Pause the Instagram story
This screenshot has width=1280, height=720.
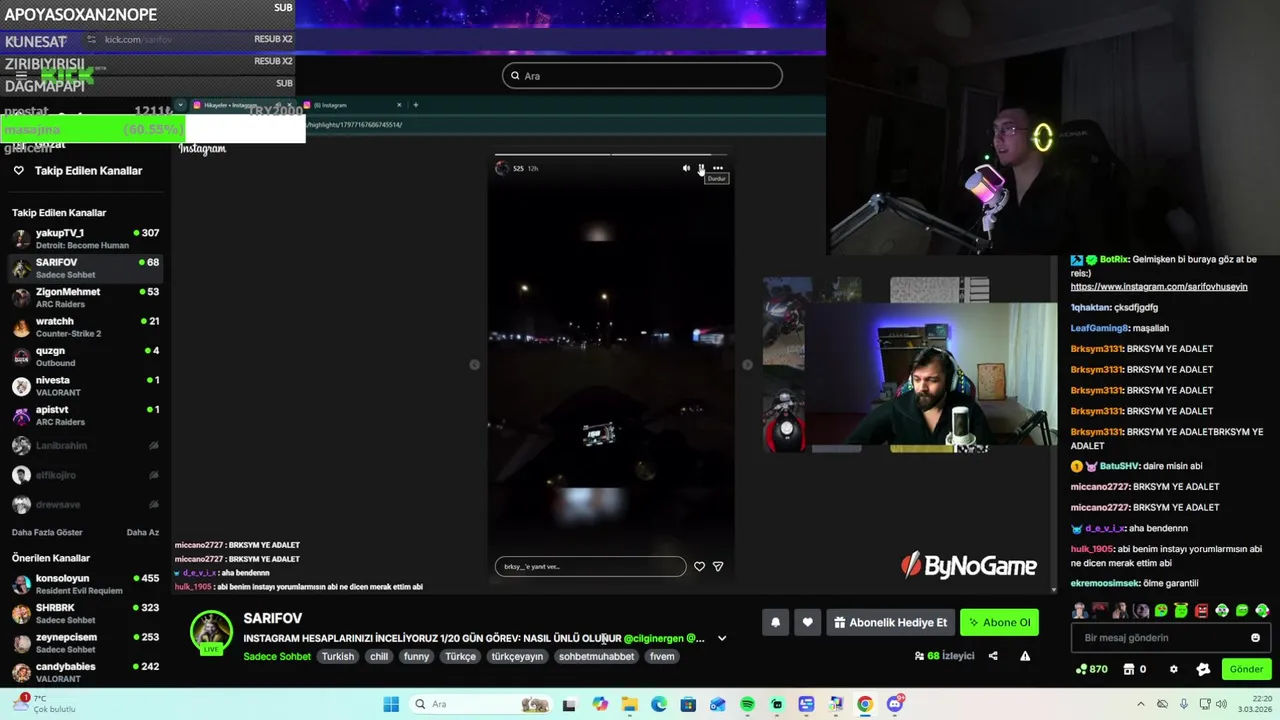pyautogui.click(x=701, y=168)
